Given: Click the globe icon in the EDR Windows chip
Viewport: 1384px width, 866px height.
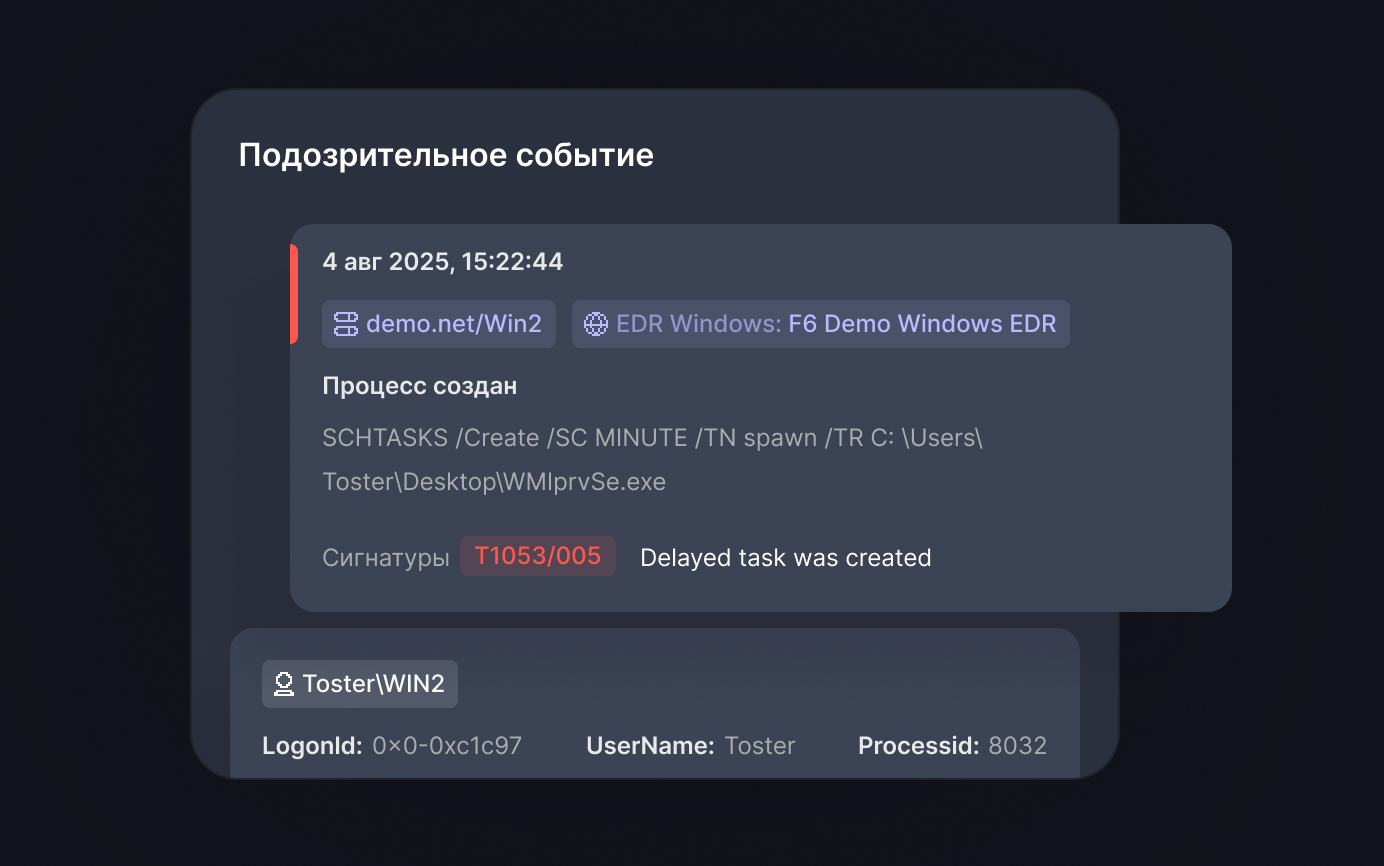Looking at the screenshot, I should coord(597,323).
